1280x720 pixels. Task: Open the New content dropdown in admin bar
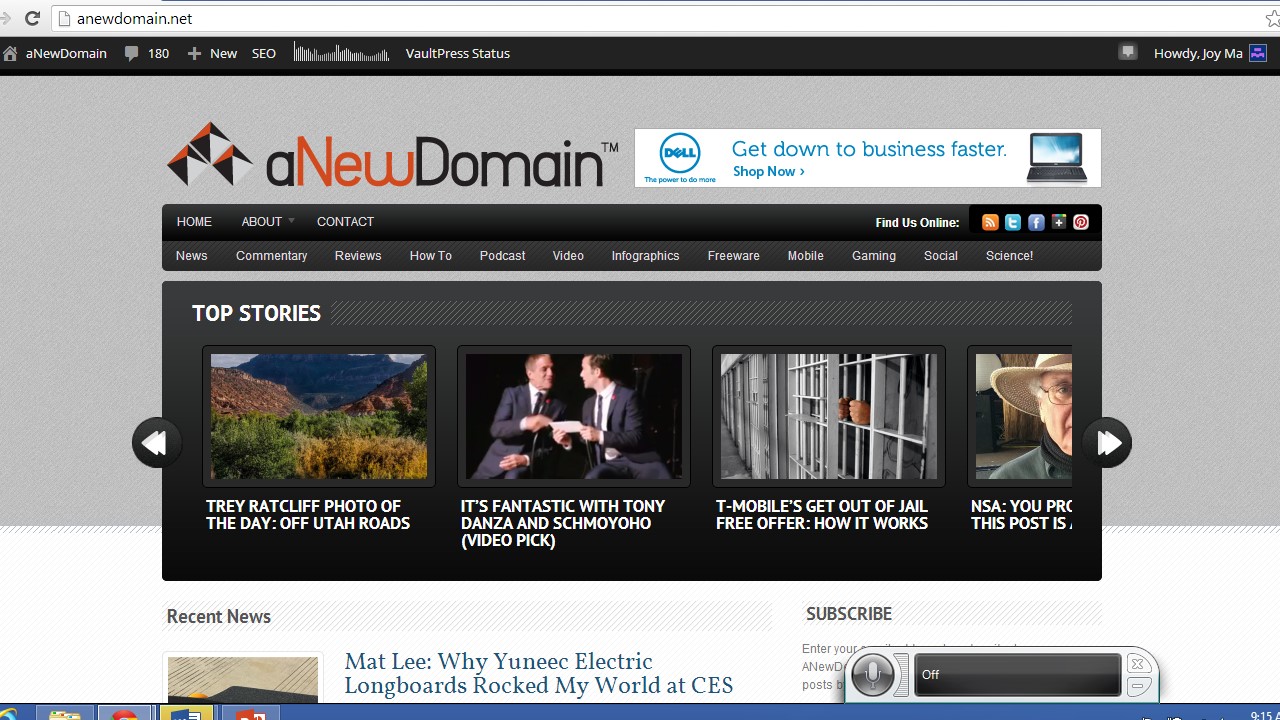tap(212, 54)
